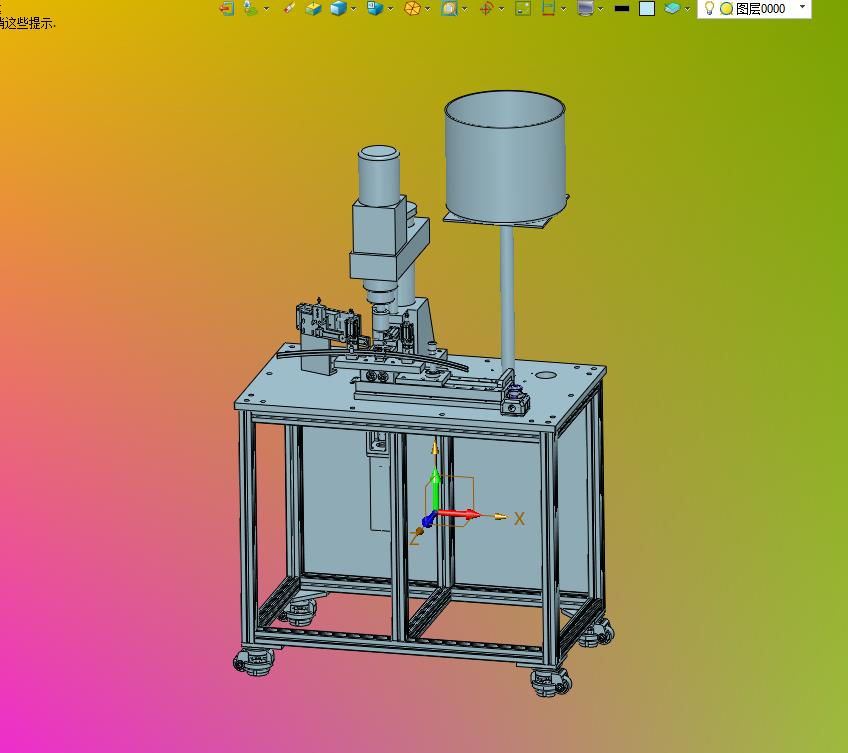Screen dimensions: 848x753
Task: Open the orange wireframe dropdown arrow
Action: (x=427, y=9)
